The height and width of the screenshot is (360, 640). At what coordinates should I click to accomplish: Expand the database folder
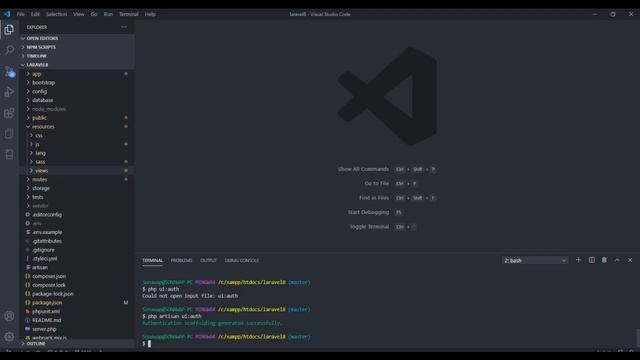point(77,100)
